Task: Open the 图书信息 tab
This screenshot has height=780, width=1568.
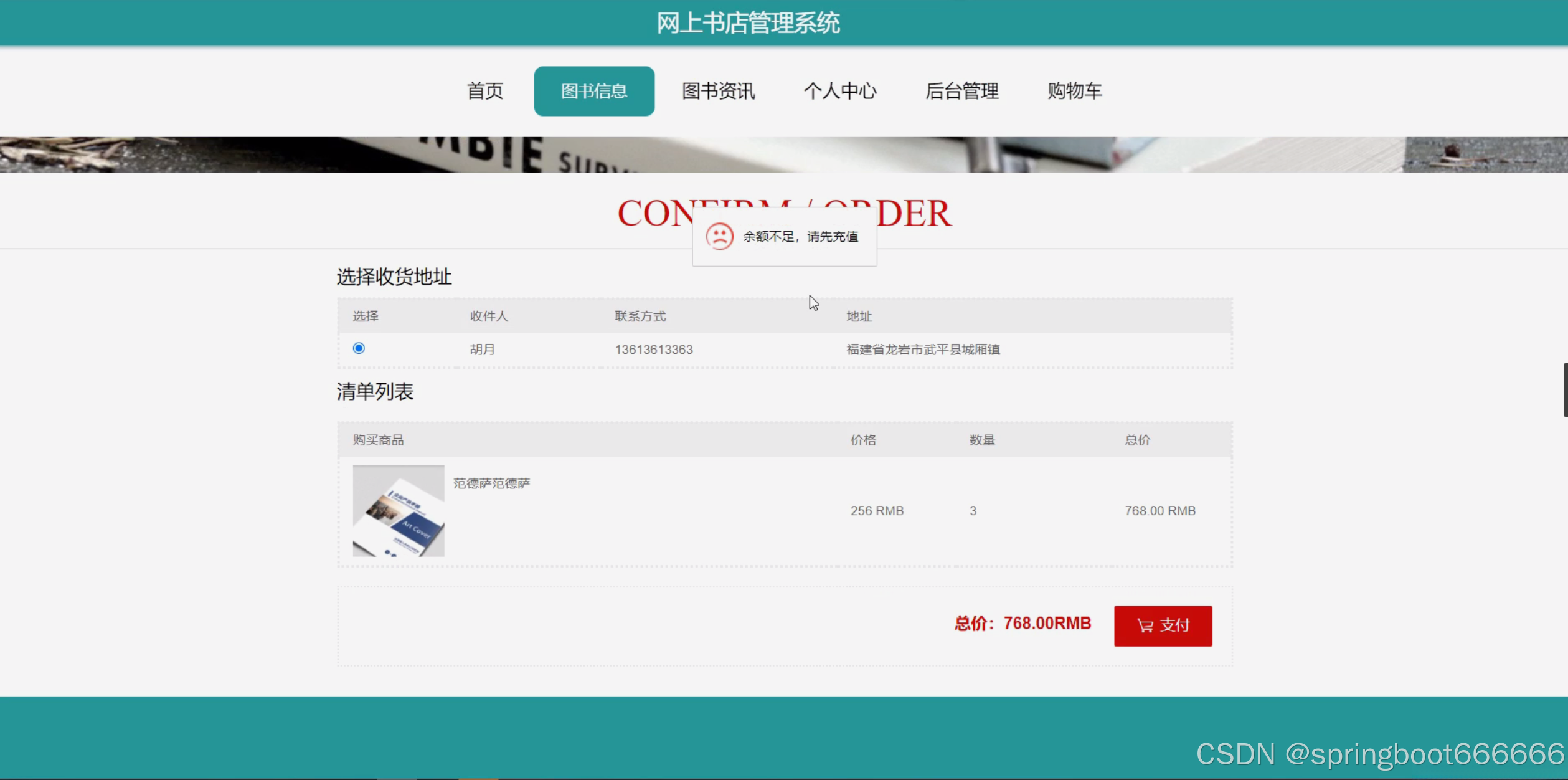Action: tap(594, 91)
